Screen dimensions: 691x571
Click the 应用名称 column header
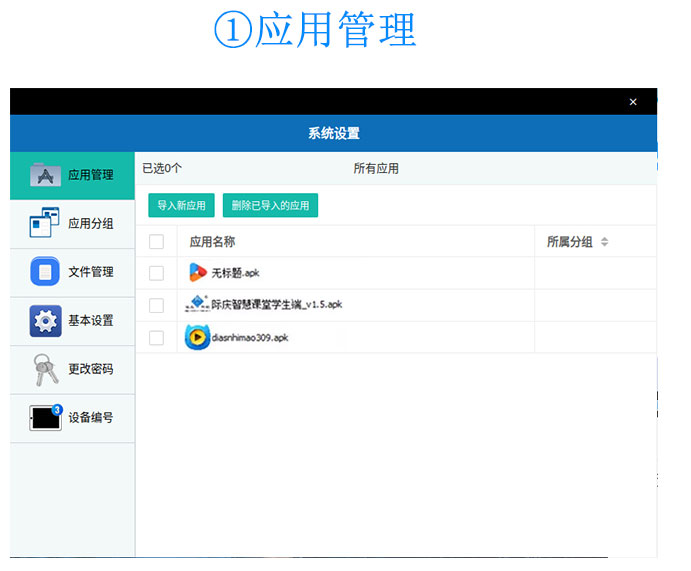pos(212,241)
